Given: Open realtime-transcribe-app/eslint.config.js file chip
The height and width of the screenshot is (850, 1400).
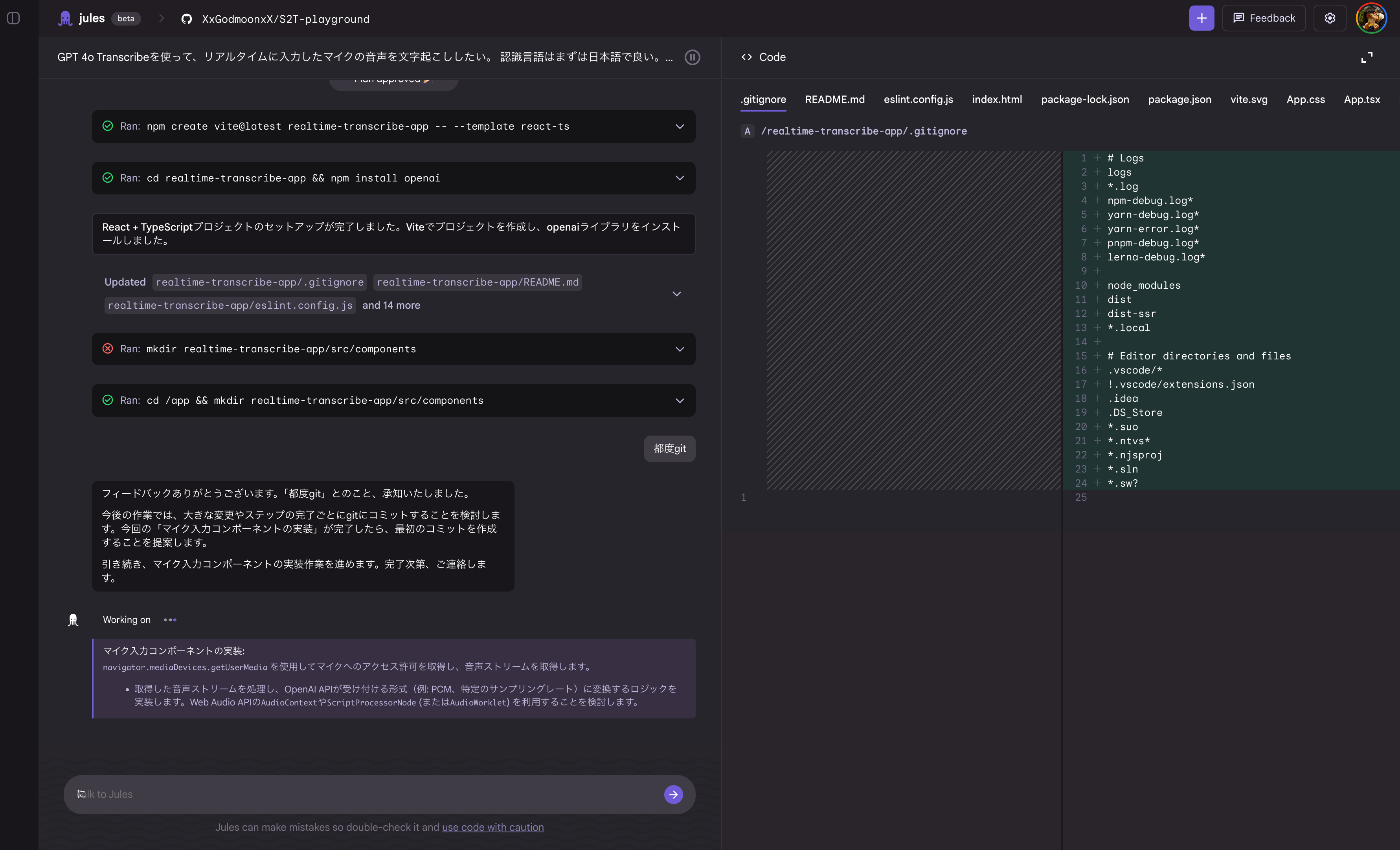Looking at the screenshot, I should [x=230, y=305].
